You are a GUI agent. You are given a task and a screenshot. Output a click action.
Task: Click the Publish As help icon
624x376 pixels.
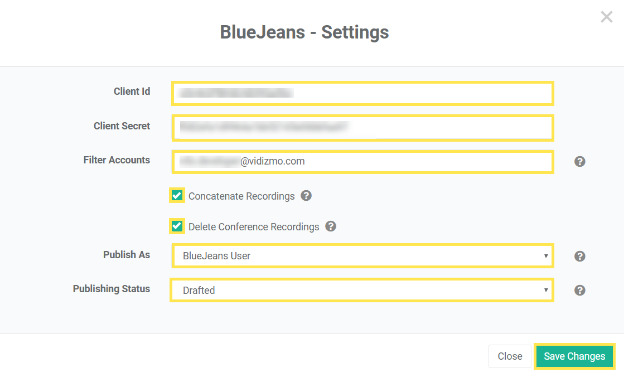tap(579, 256)
